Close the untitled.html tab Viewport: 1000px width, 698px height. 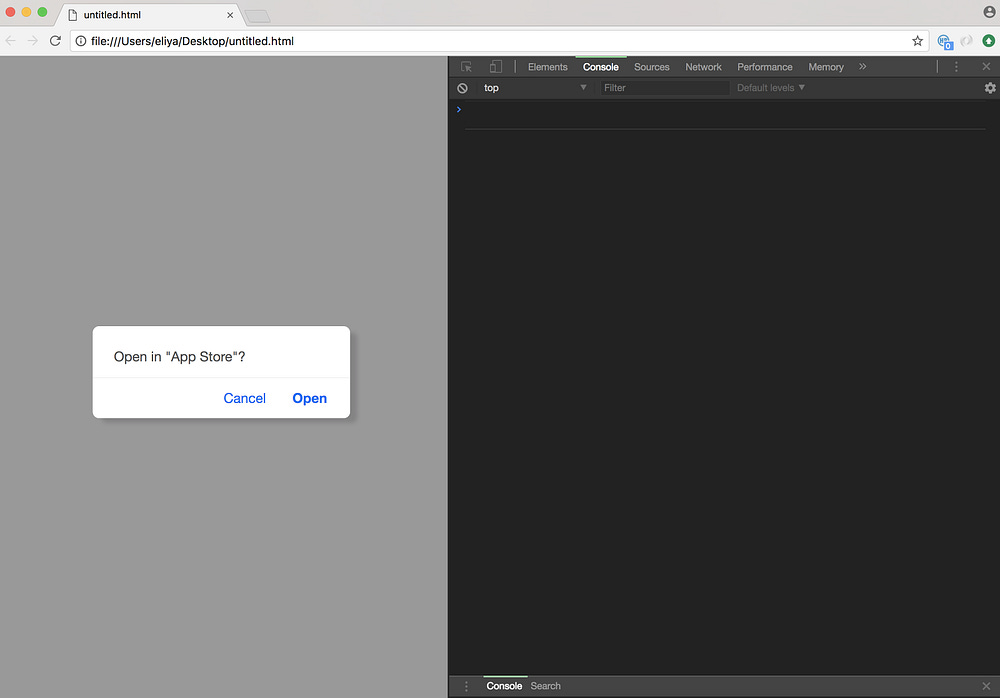tap(230, 15)
